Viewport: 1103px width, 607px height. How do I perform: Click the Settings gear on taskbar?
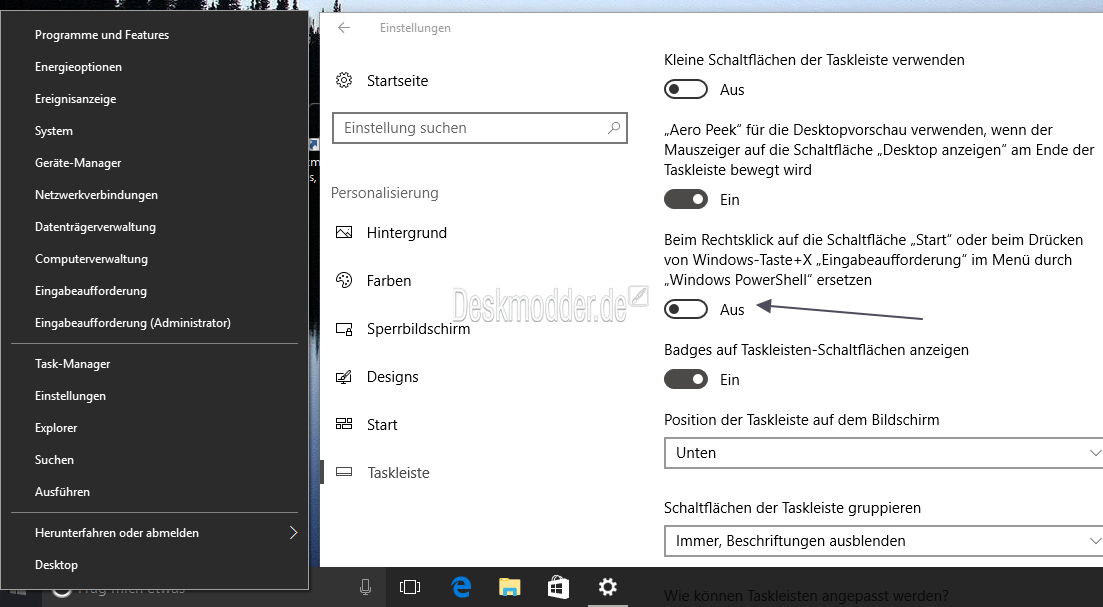607,587
